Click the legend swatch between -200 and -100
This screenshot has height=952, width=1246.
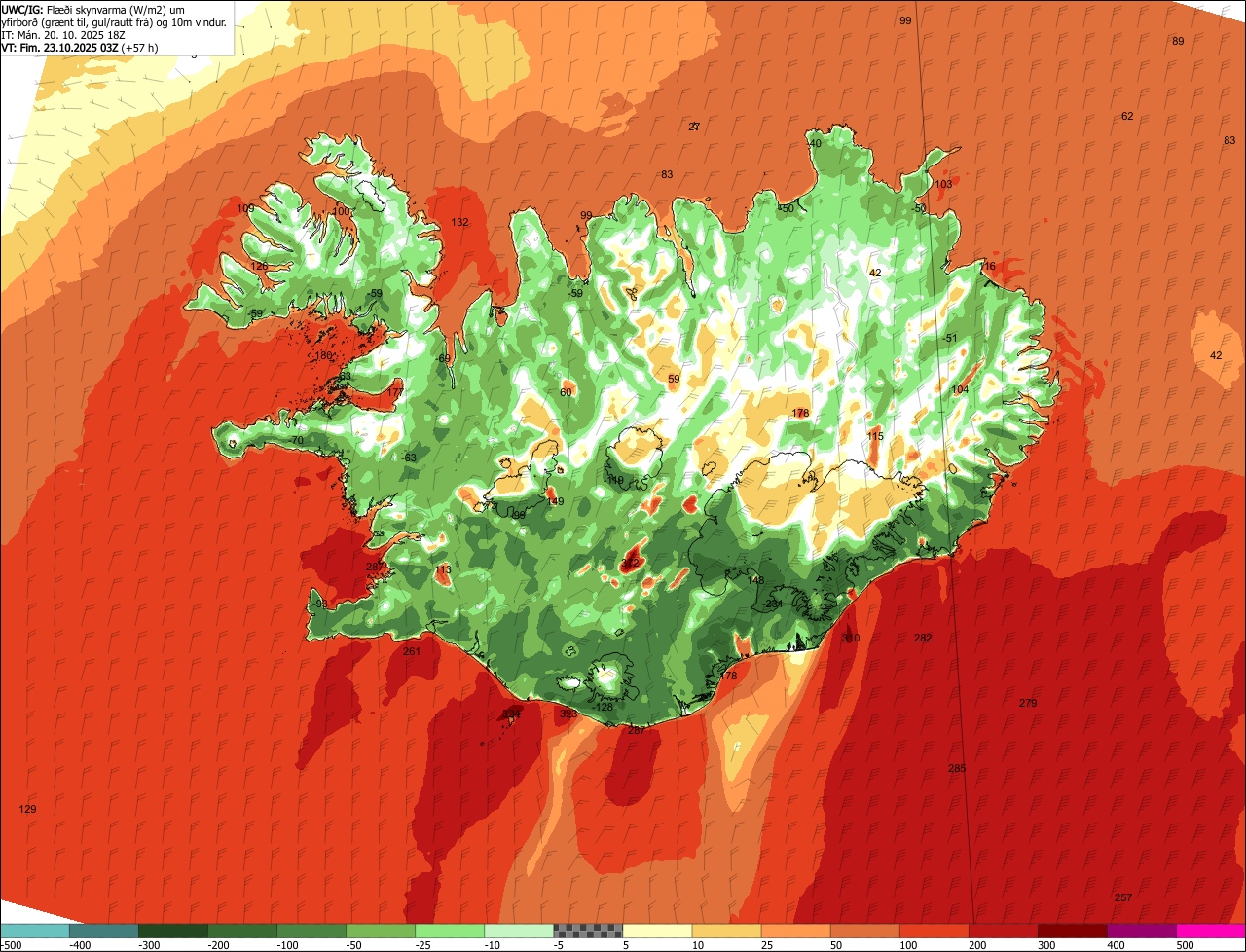[241, 931]
